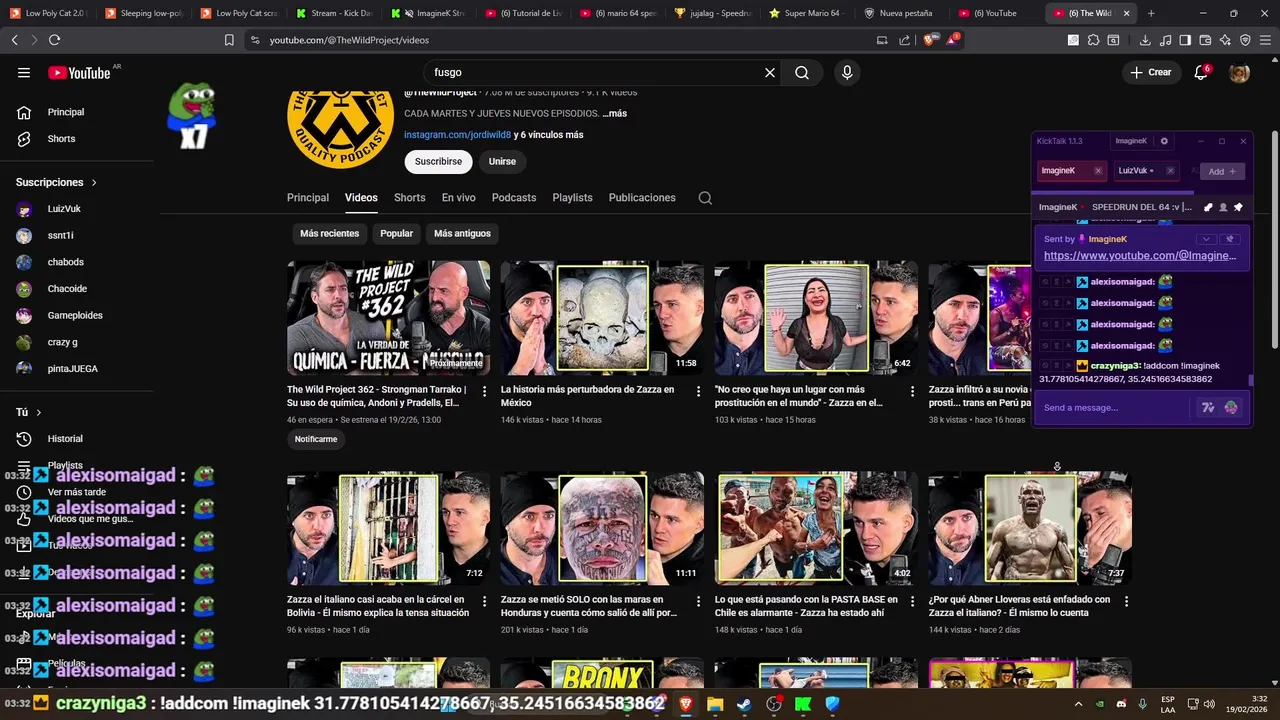This screenshot has height=720, width=1280.
Task: Open more options for Abner Lloveras video
Action: pyautogui.click(x=1126, y=601)
